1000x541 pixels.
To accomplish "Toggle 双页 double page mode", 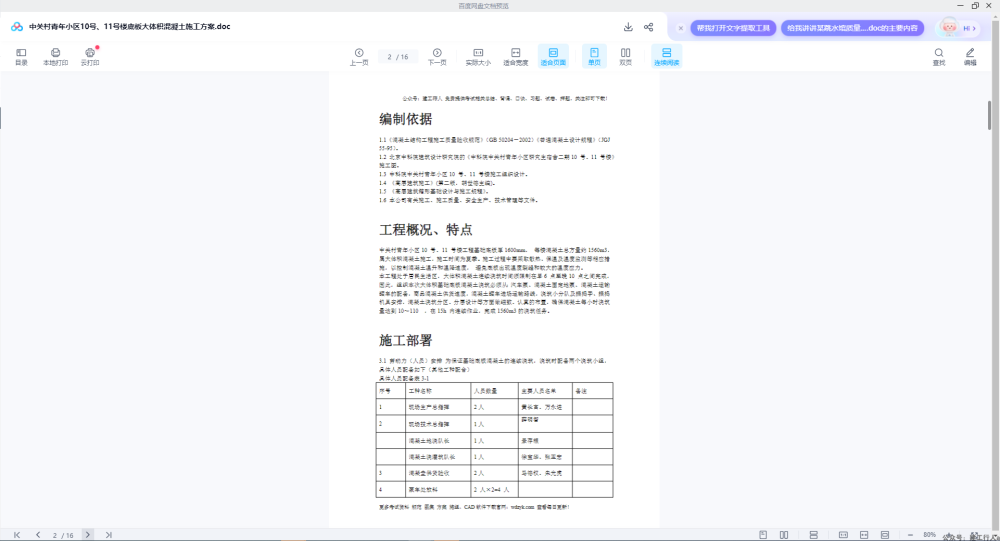I will point(626,57).
